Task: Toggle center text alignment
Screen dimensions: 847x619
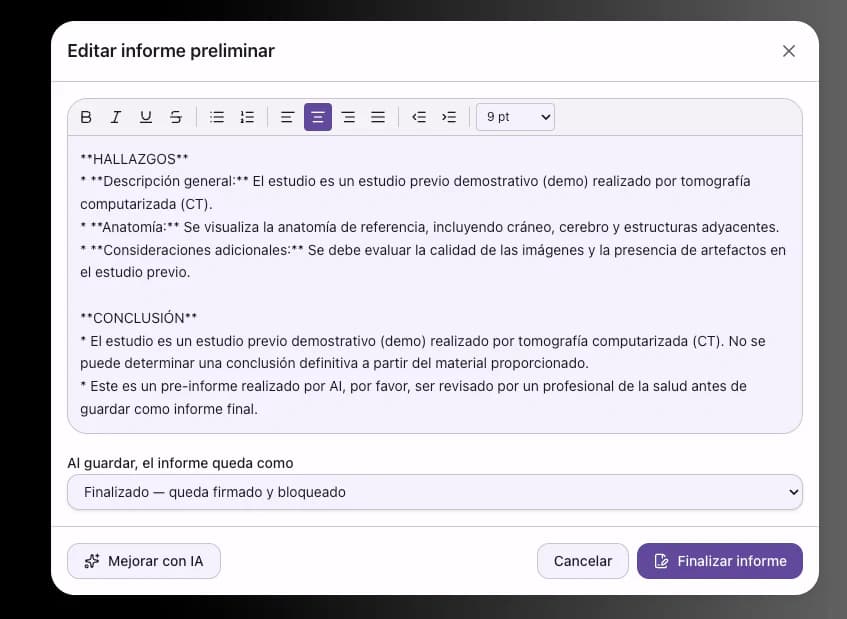Action: [x=318, y=117]
